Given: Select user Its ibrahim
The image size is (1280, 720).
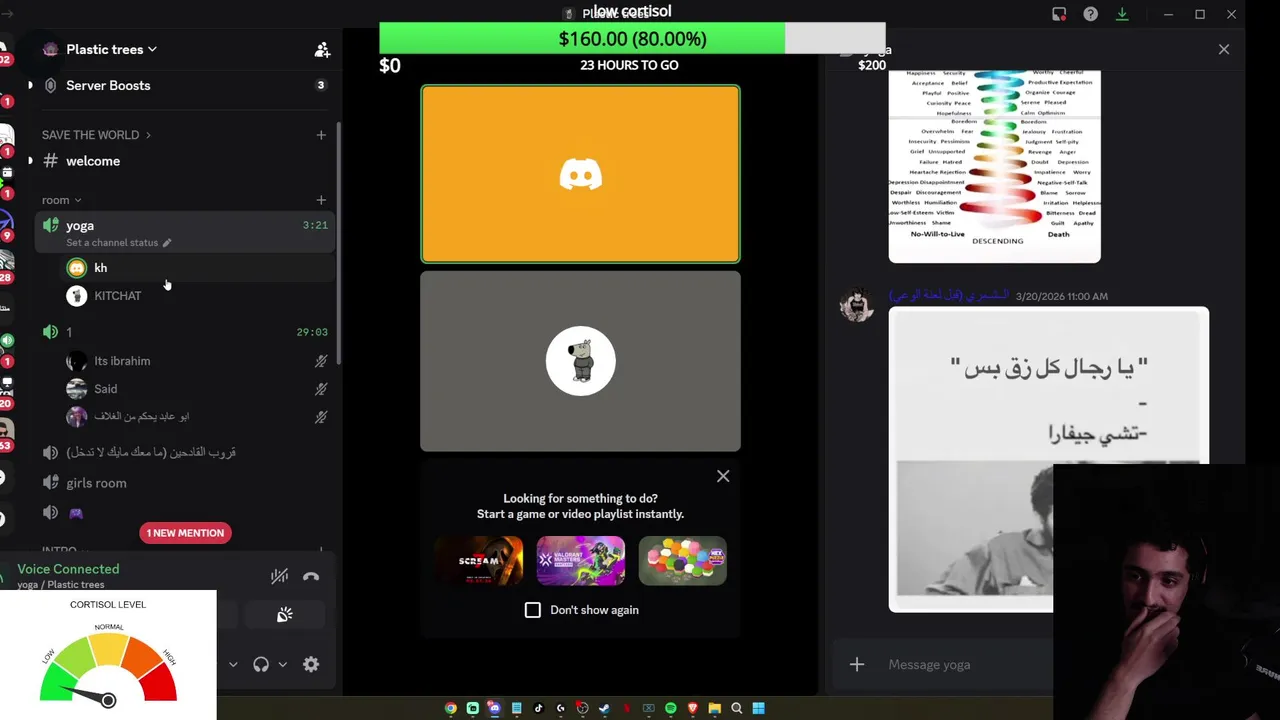Looking at the screenshot, I should 122,361.
